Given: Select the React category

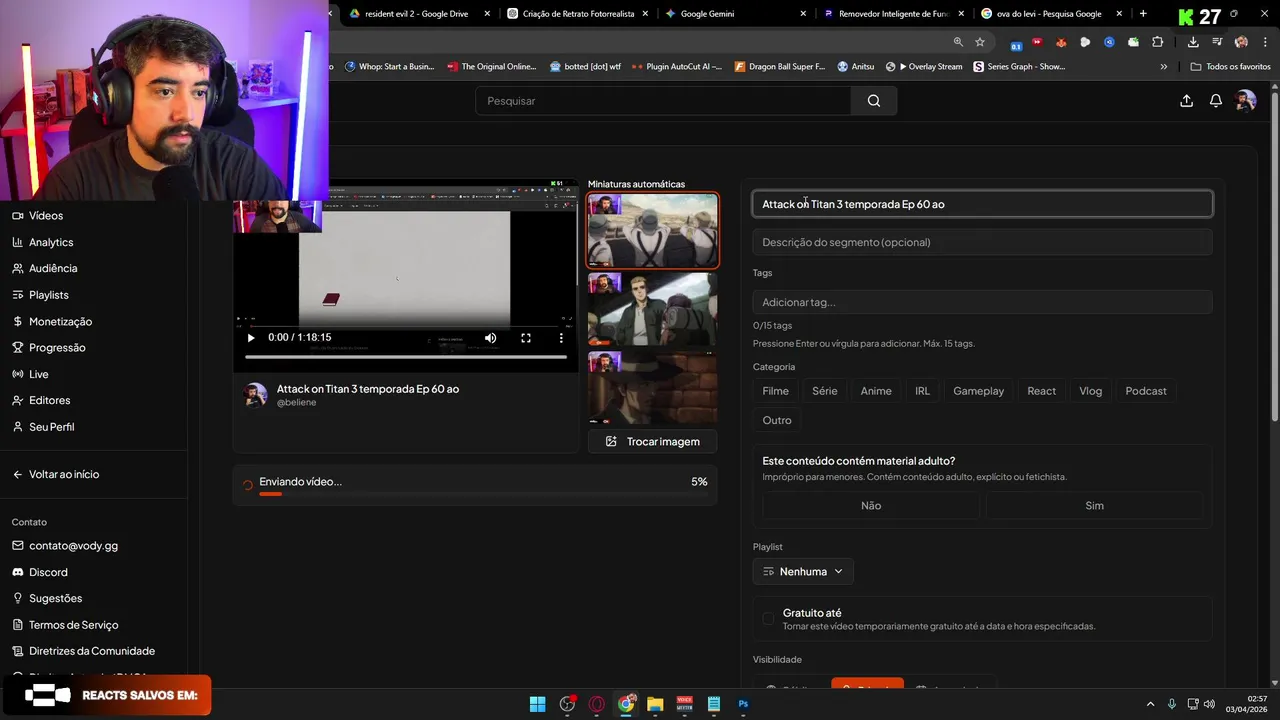Looking at the screenshot, I should click(1041, 391).
